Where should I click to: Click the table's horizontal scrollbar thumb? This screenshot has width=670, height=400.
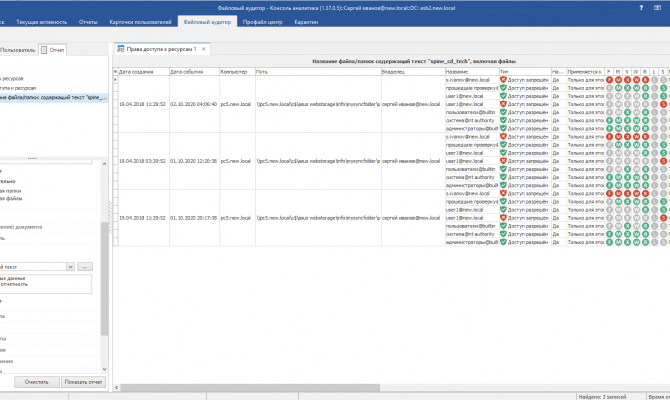coord(250,388)
